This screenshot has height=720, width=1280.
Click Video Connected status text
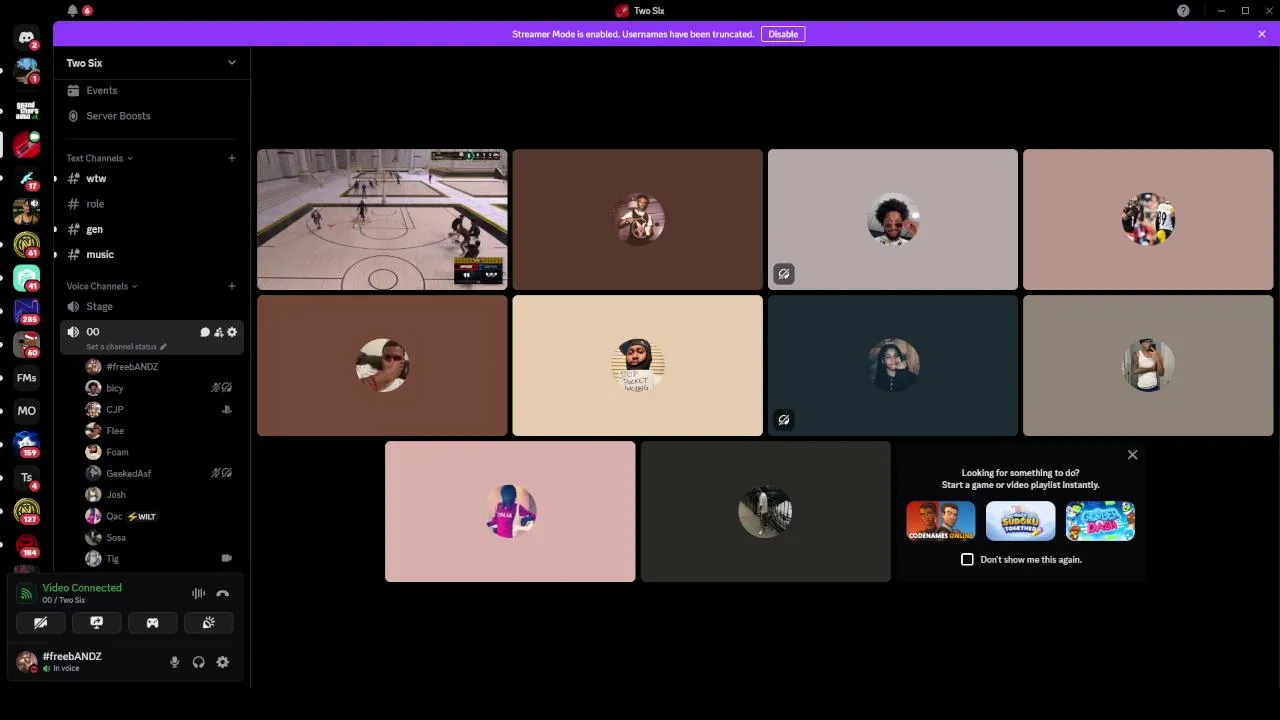click(x=82, y=588)
